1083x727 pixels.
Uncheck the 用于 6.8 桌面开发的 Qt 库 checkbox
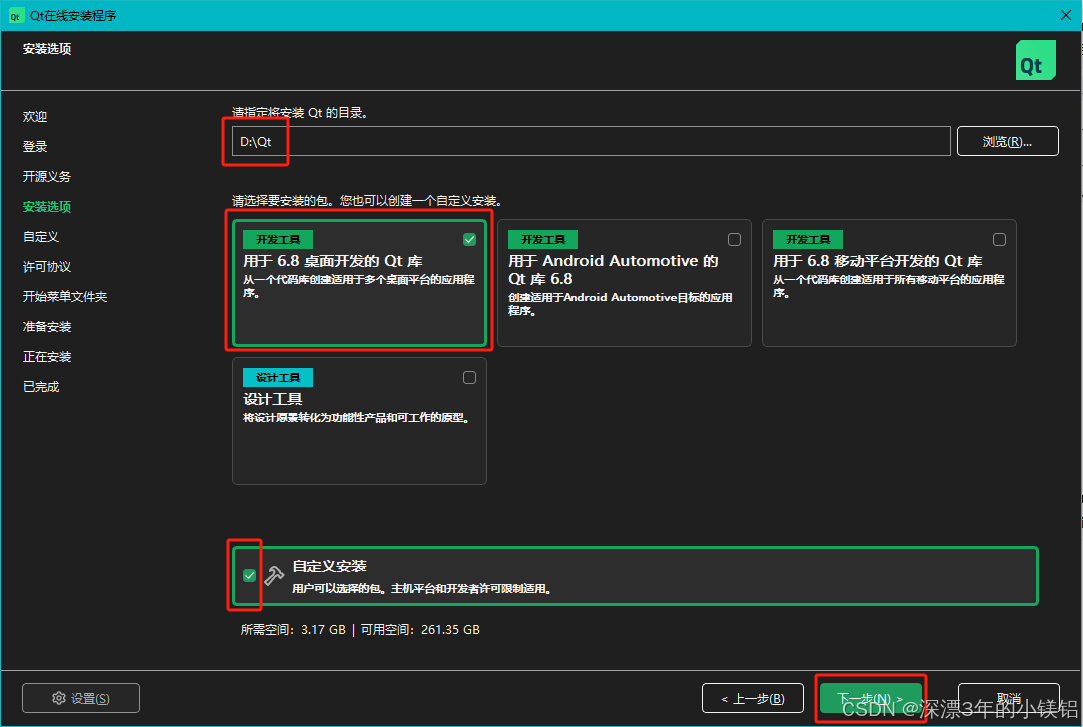pos(470,240)
